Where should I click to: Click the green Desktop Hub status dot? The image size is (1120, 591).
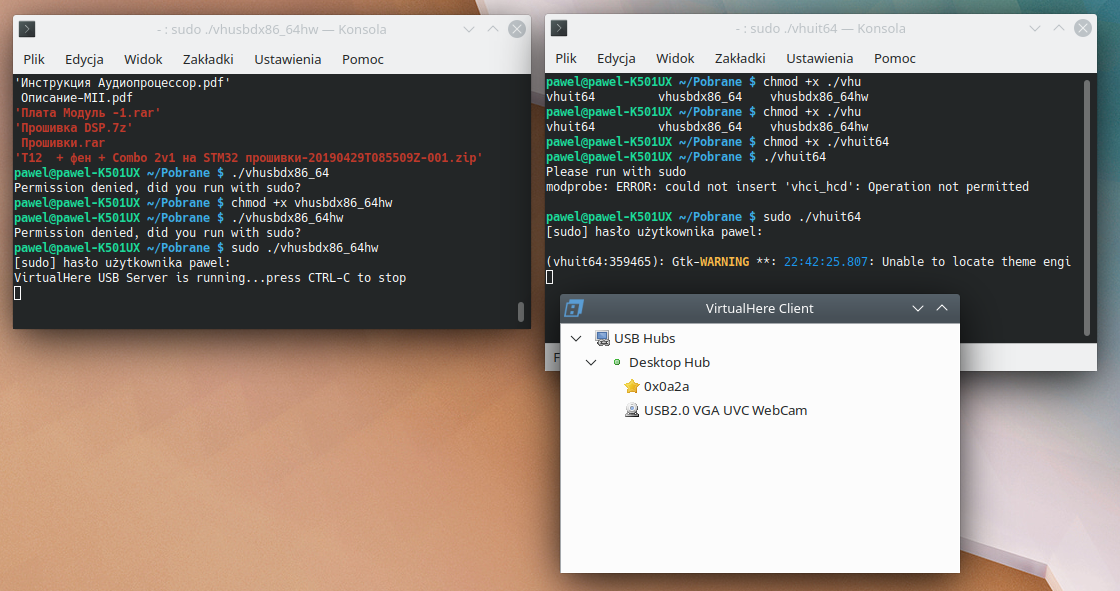point(617,363)
